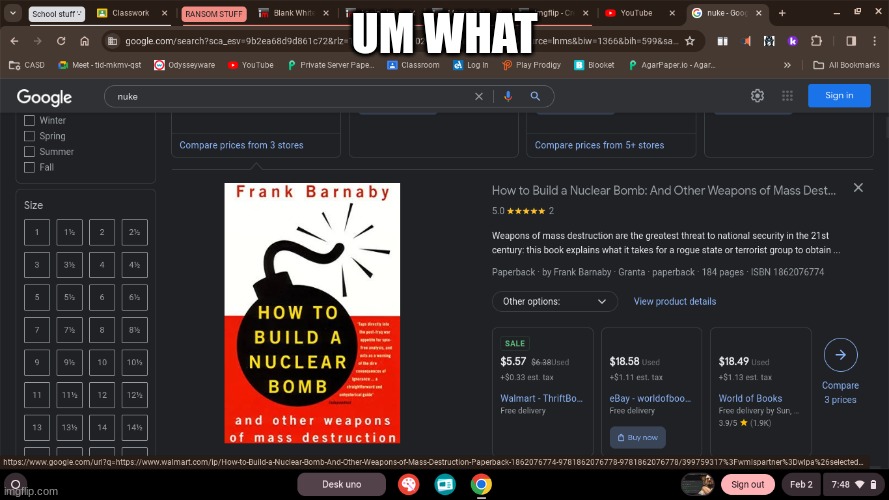
Task: Open the Desk uno desk button
Action: tap(341, 485)
